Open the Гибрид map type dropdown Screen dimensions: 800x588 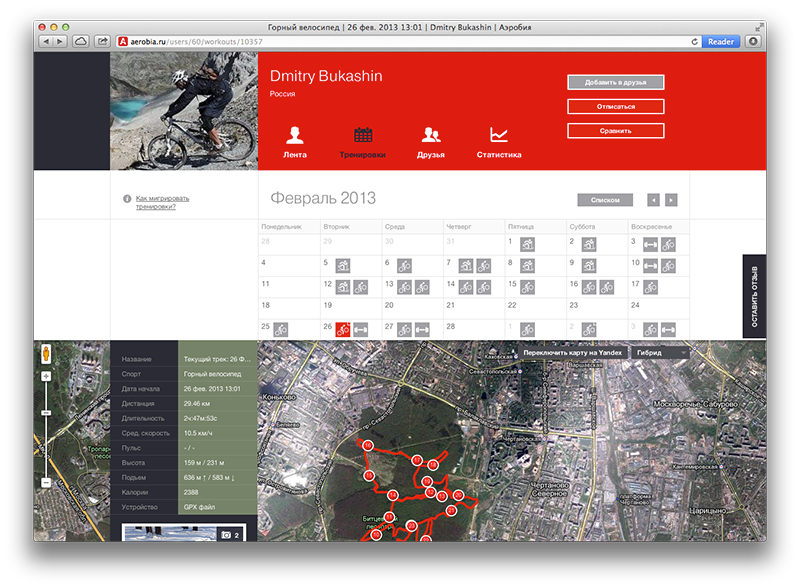pyautogui.click(x=660, y=352)
